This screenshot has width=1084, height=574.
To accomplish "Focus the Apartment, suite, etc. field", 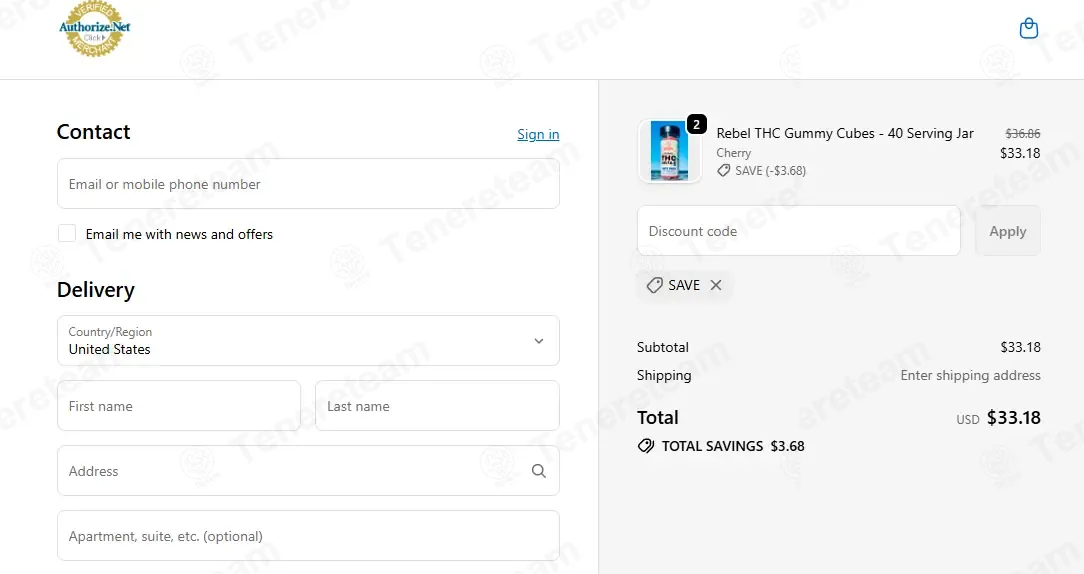I will point(308,536).
